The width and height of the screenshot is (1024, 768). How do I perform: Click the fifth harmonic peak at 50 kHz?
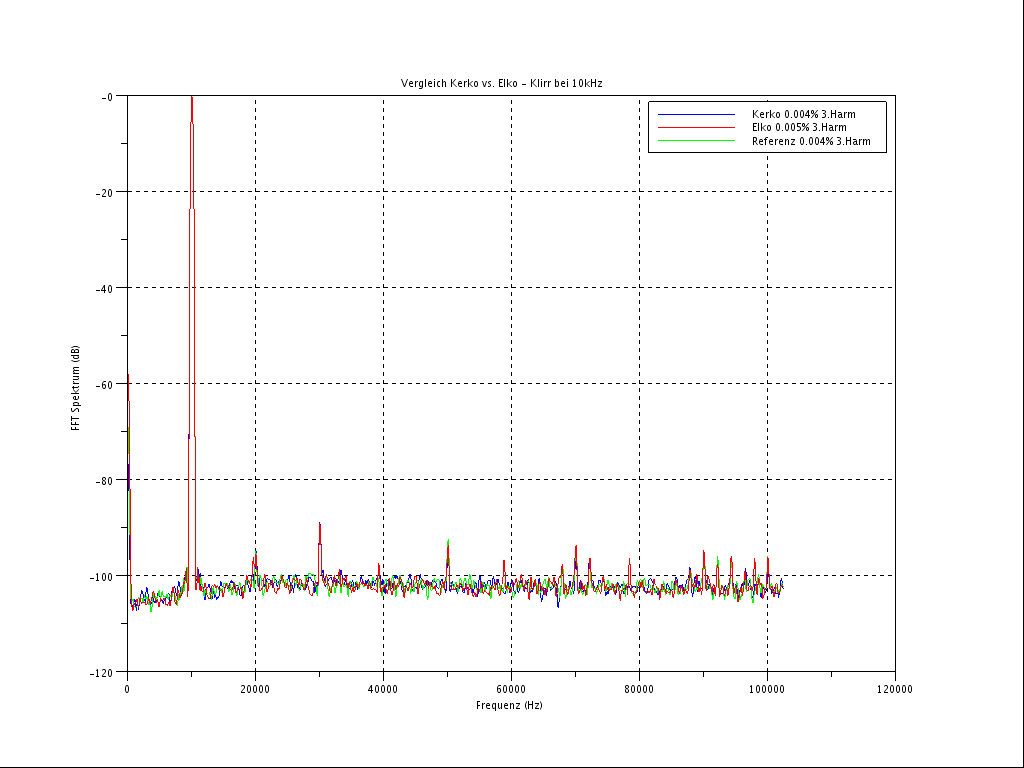(448, 541)
